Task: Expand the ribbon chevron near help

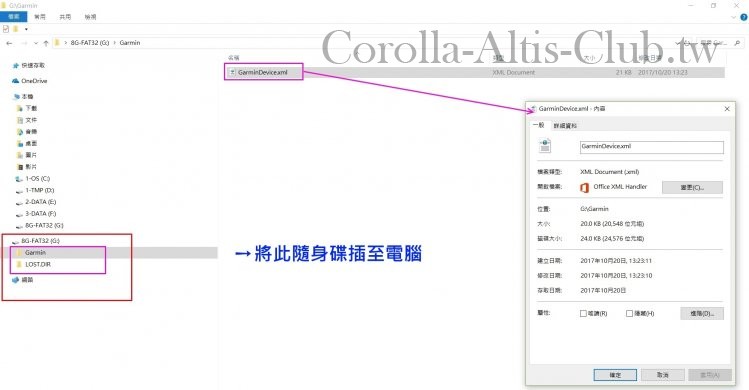Action: coord(734,17)
